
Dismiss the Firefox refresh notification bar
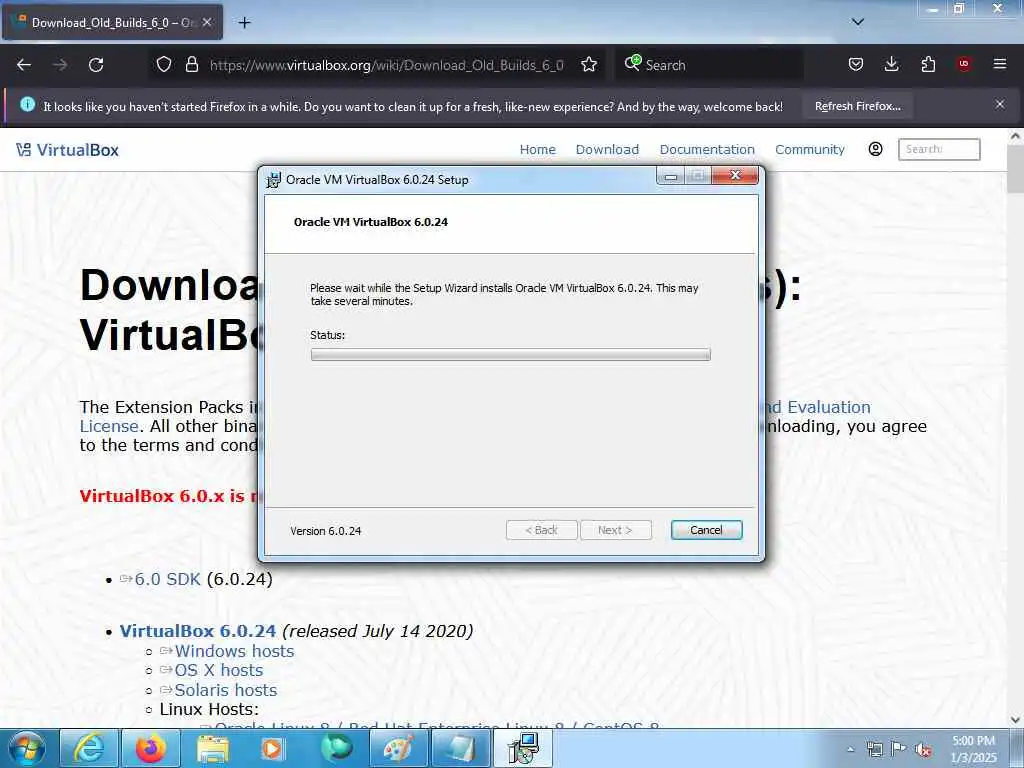point(999,104)
